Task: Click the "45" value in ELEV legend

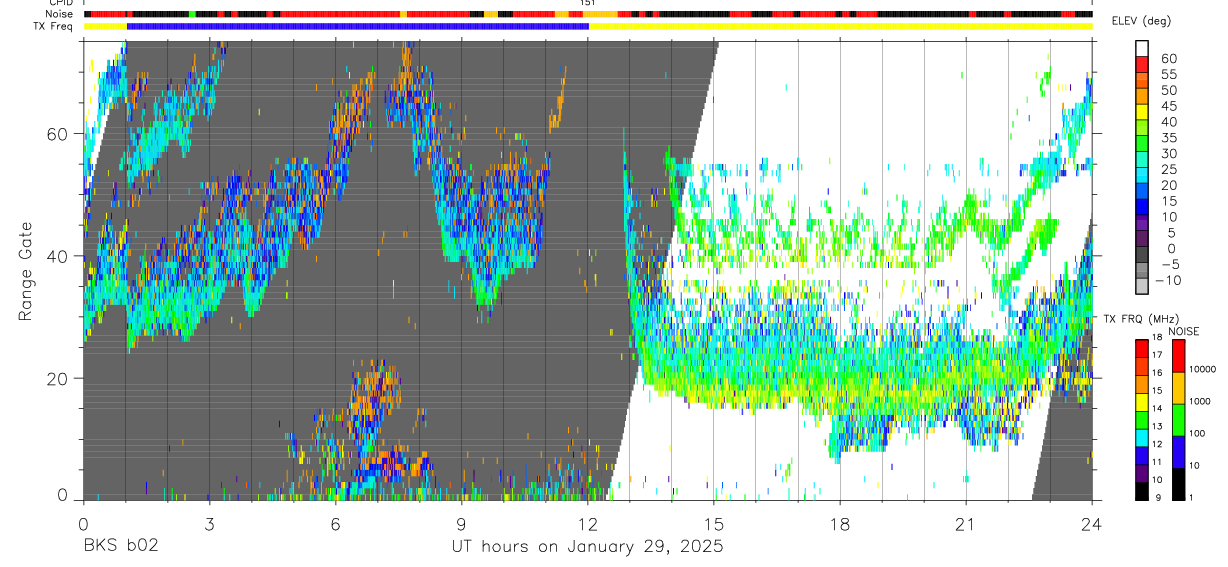Action: click(1169, 106)
